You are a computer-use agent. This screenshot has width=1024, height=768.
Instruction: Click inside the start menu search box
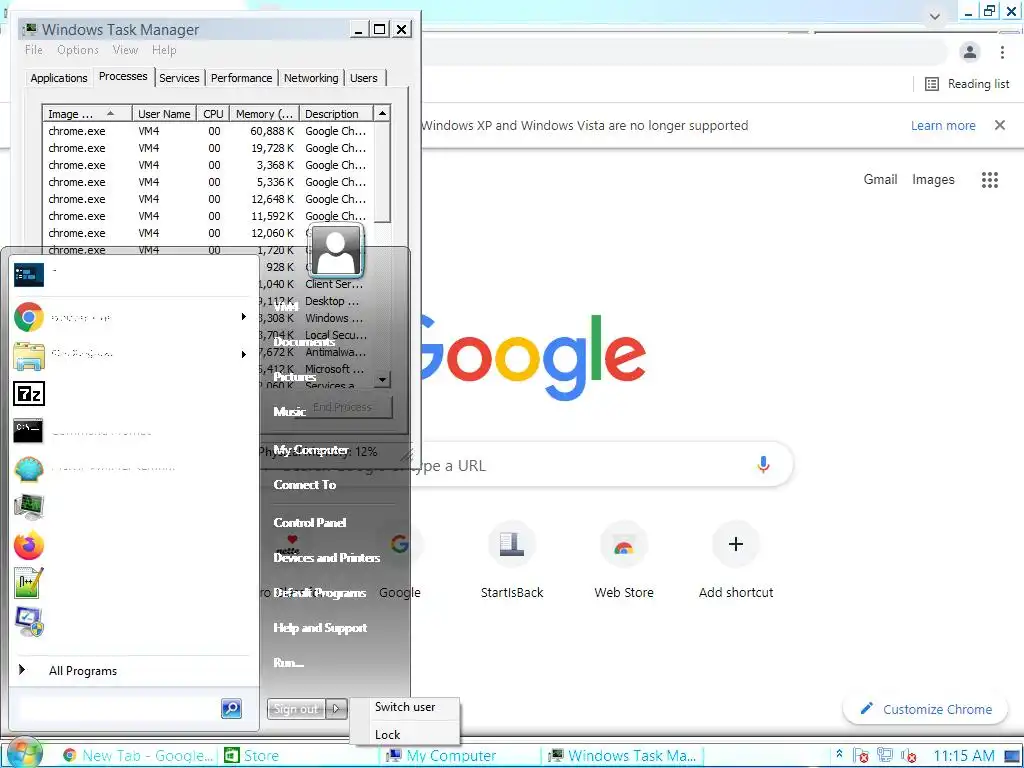pos(120,709)
